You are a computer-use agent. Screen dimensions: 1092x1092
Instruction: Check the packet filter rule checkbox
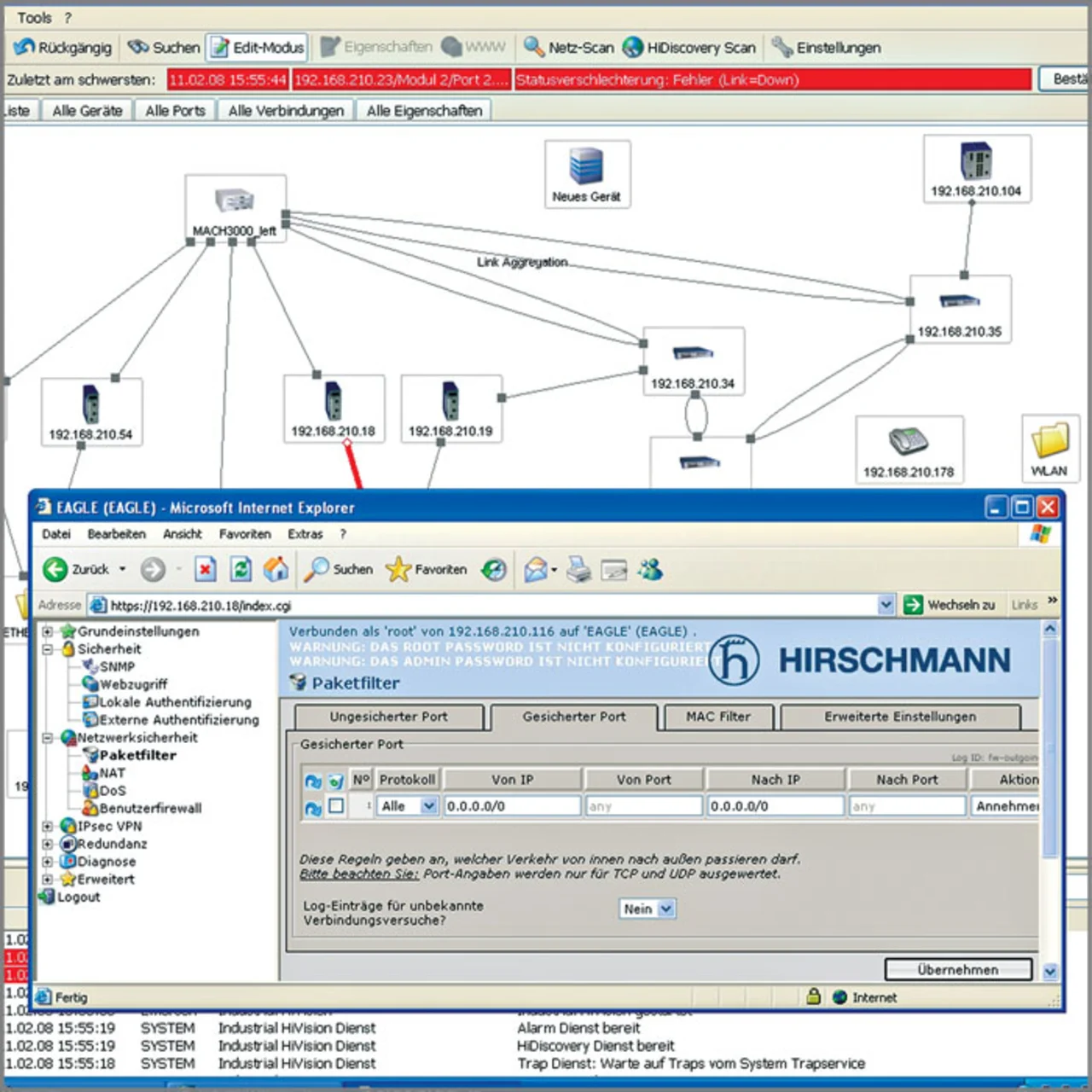pyautogui.click(x=336, y=806)
